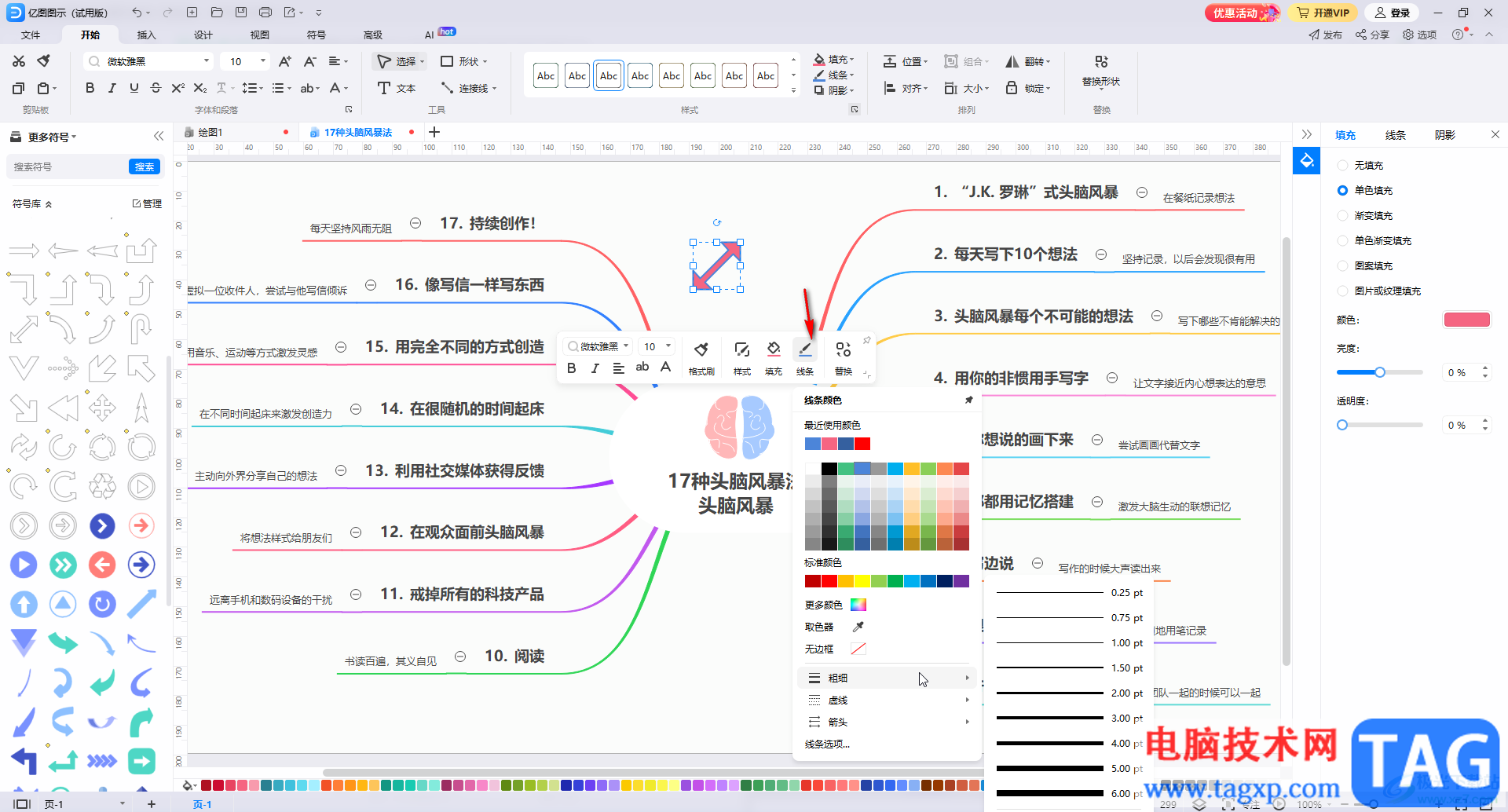Toggle Italic in the ribbon
The width and height of the screenshot is (1508, 812).
click(112, 88)
